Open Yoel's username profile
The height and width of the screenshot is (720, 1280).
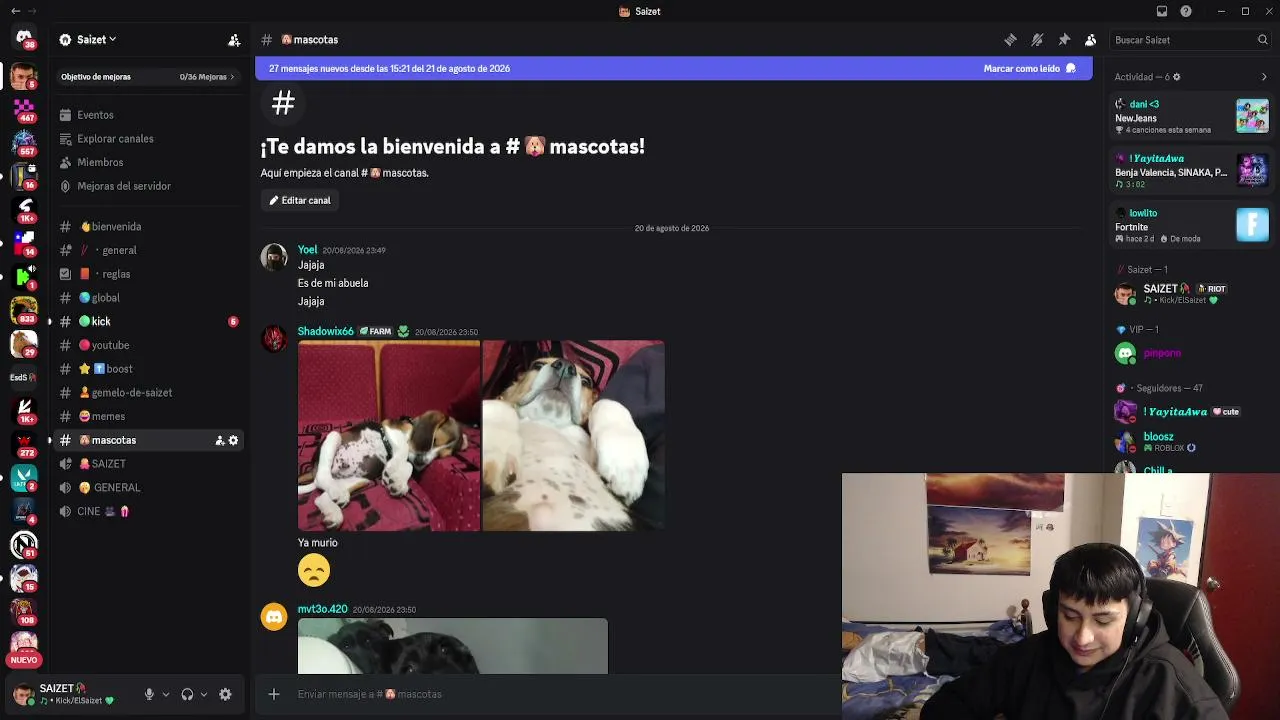tap(307, 250)
